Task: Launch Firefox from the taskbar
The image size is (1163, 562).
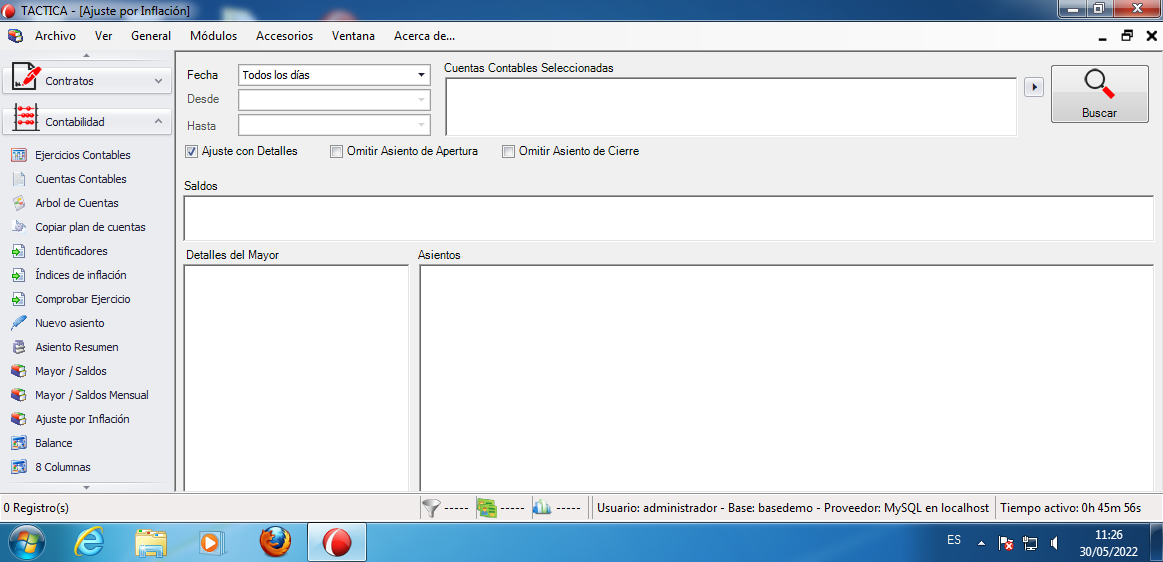Action: point(275,543)
